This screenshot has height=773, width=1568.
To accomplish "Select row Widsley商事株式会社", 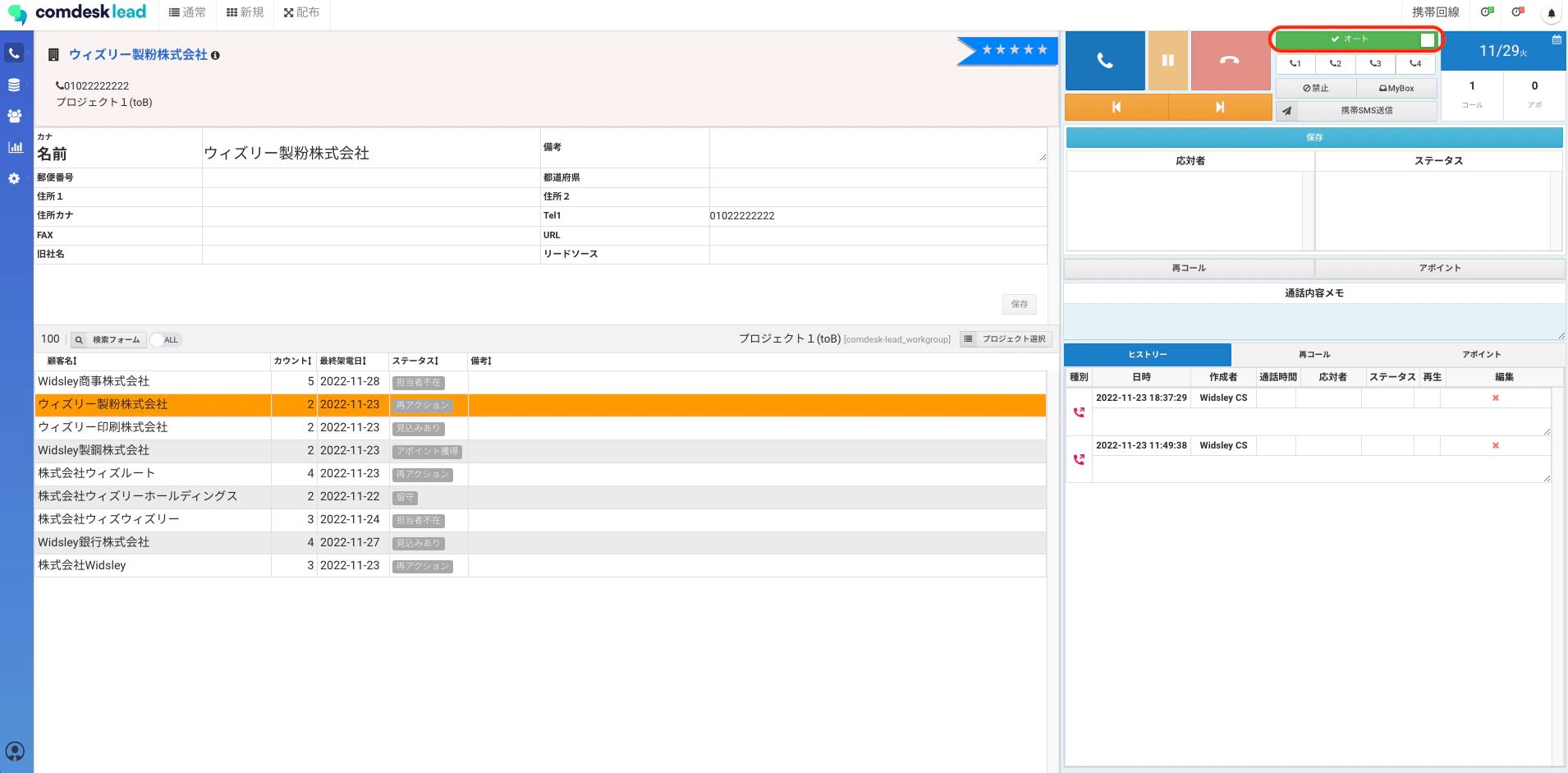I will pyautogui.click(x=540, y=382).
